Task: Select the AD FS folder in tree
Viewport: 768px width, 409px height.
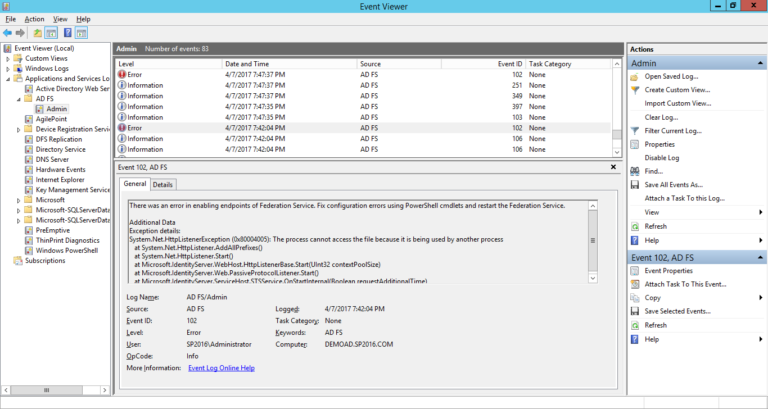Action: click(x=45, y=98)
